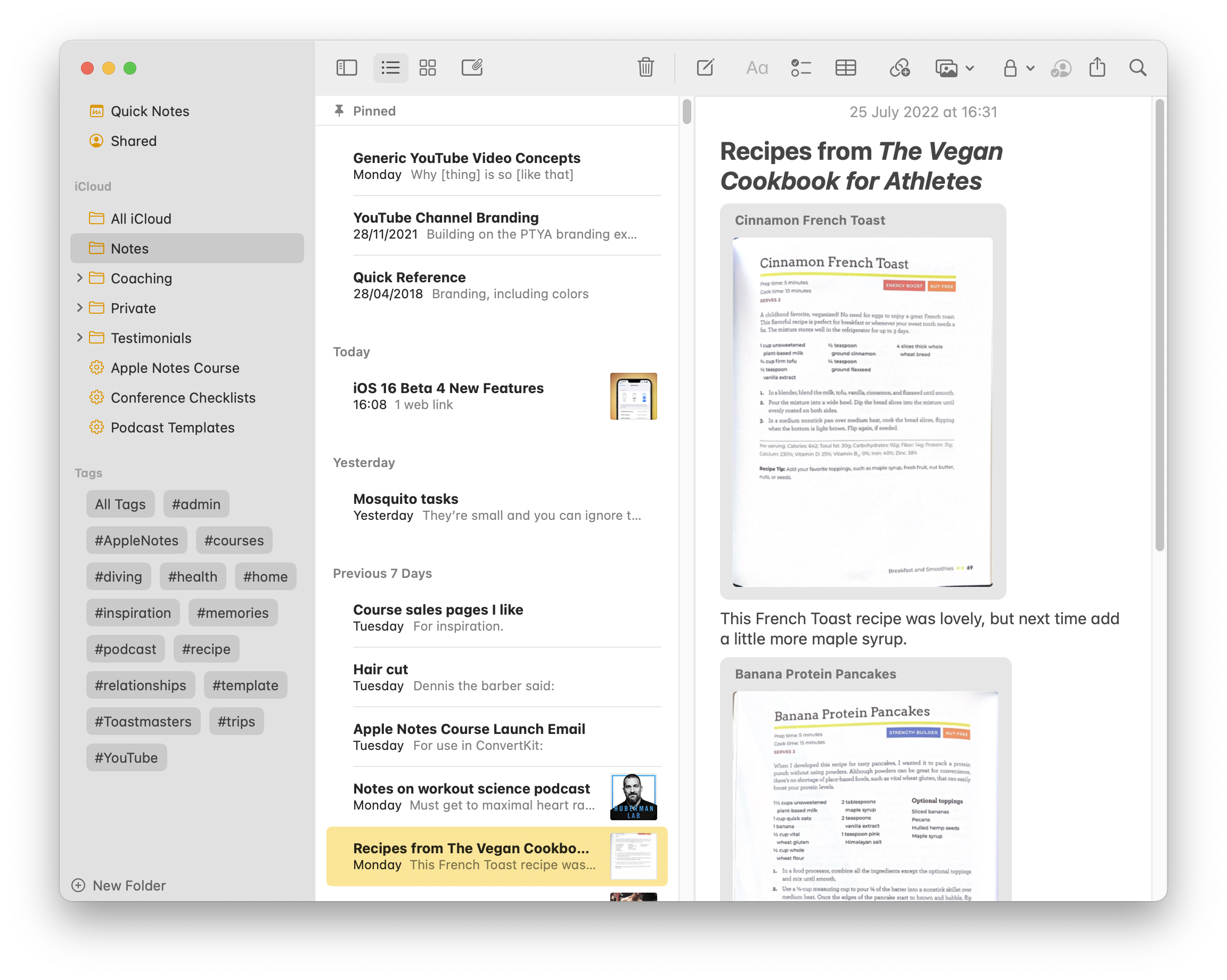Insert a checklist into the note
This screenshot has height=980, width=1227.
pyautogui.click(x=801, y=68)
